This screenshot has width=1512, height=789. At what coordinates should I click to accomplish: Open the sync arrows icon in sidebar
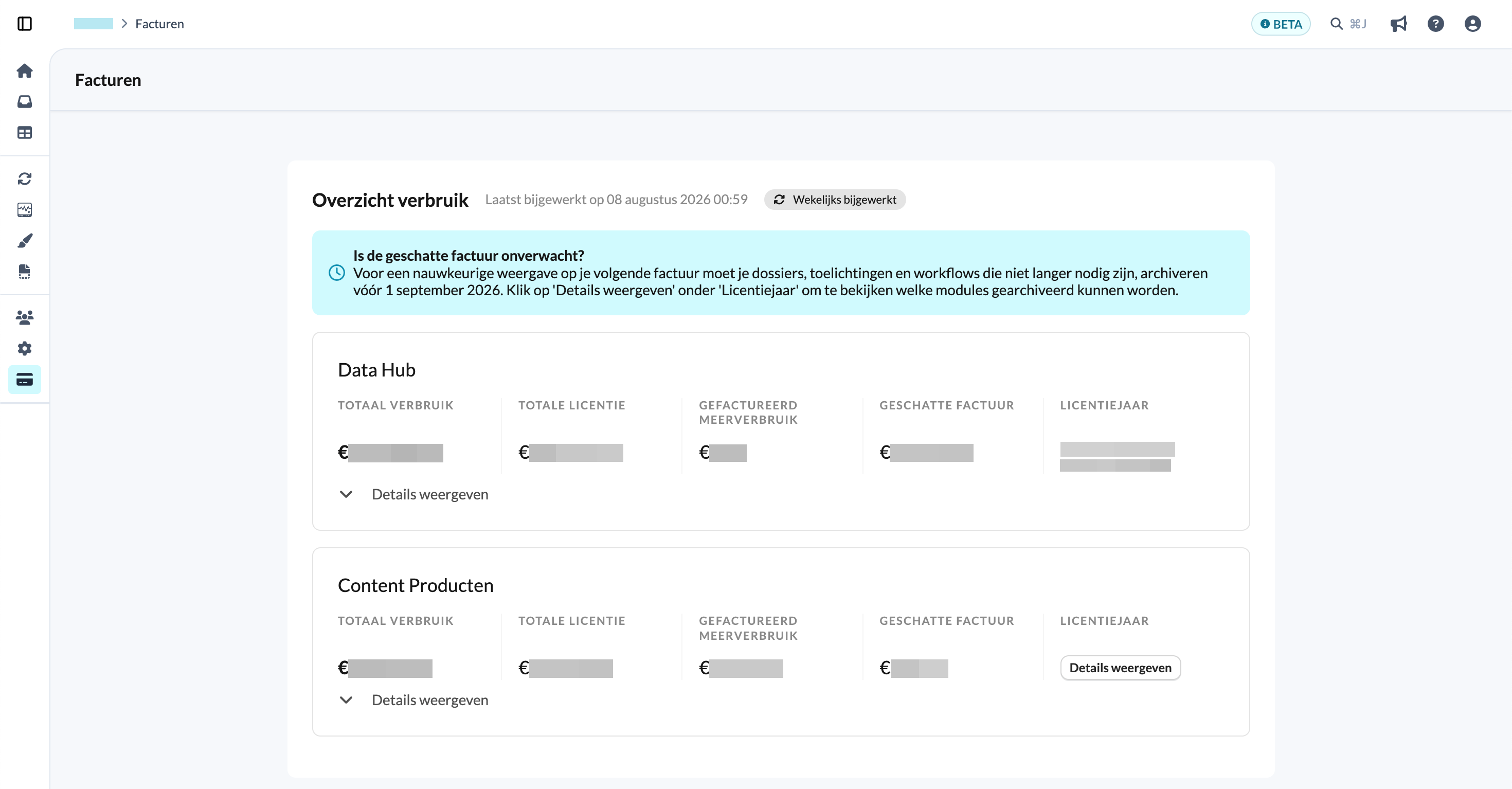[x=25, y=178]
